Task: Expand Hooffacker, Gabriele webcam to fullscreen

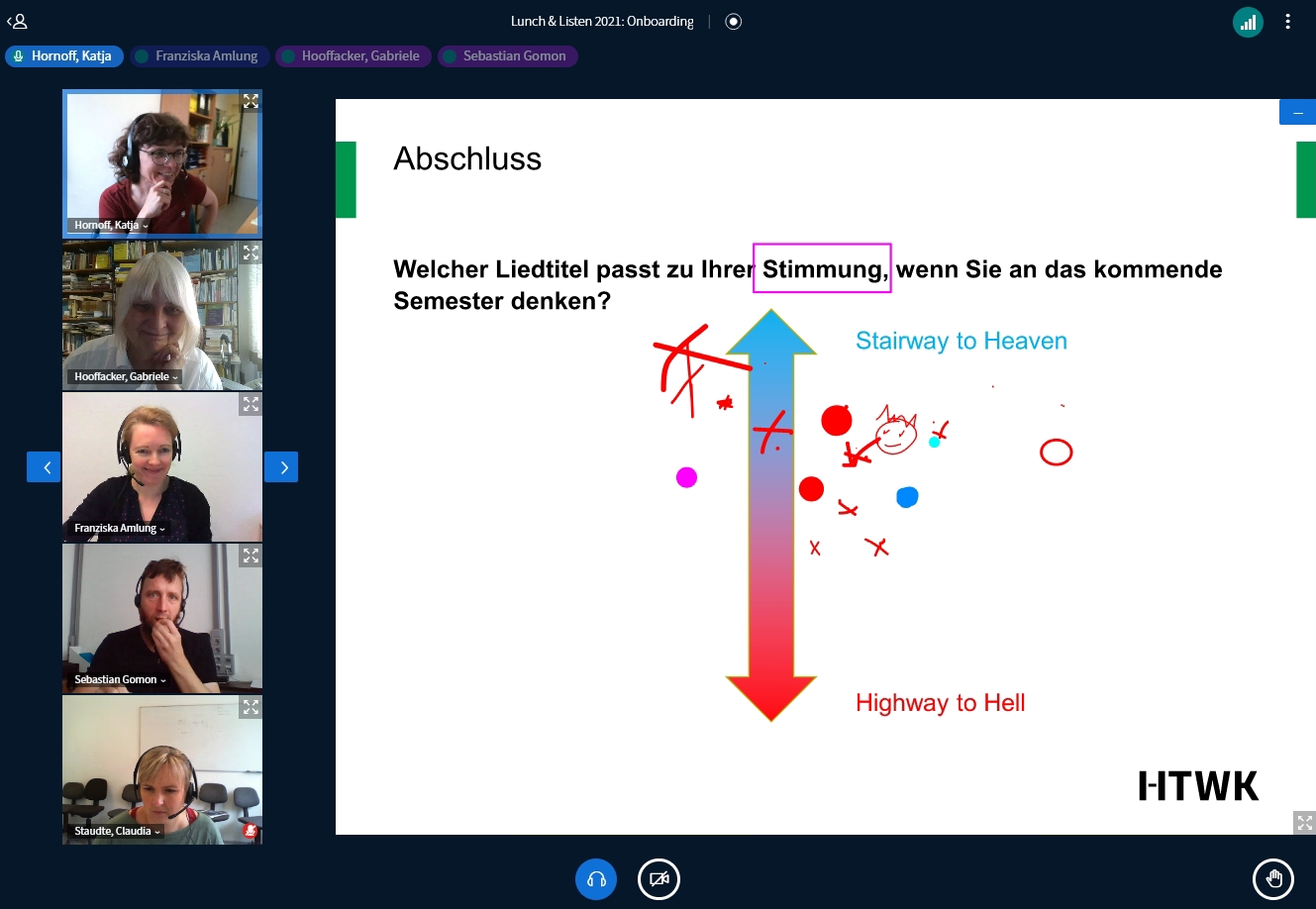Action: pyautogui.click(x=251, y=252)
